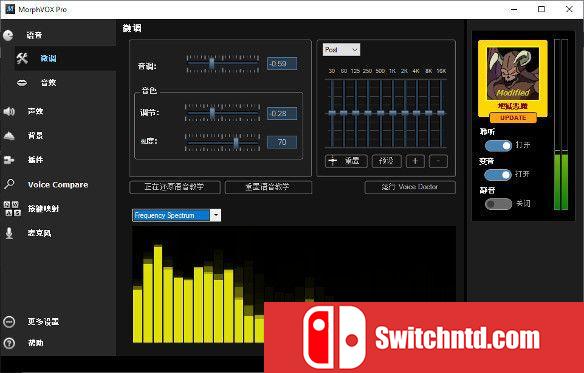Click the orange UPDATE button

[513, 118]
